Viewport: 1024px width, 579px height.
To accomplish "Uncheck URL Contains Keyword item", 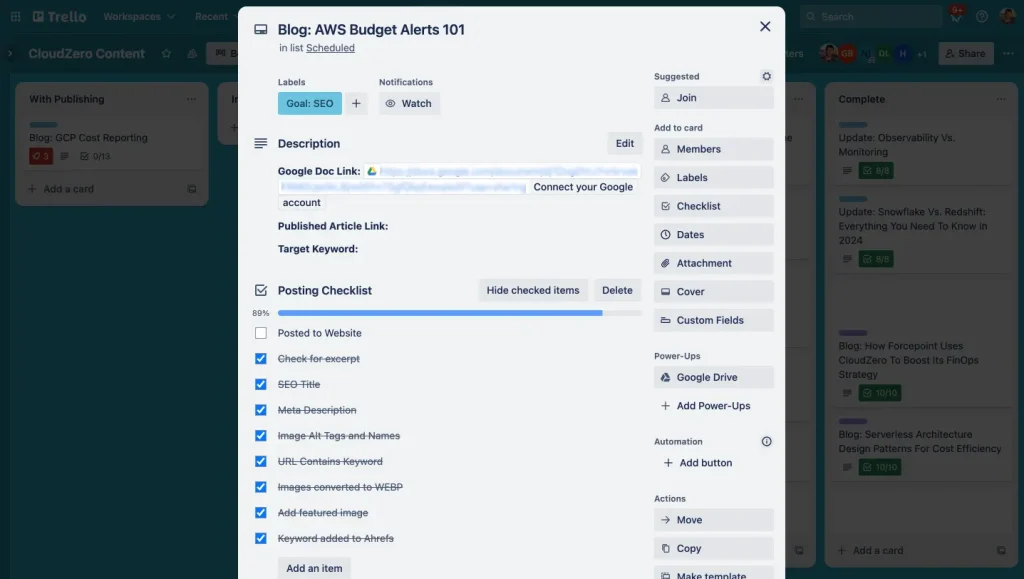I will [x=261, y=462].
